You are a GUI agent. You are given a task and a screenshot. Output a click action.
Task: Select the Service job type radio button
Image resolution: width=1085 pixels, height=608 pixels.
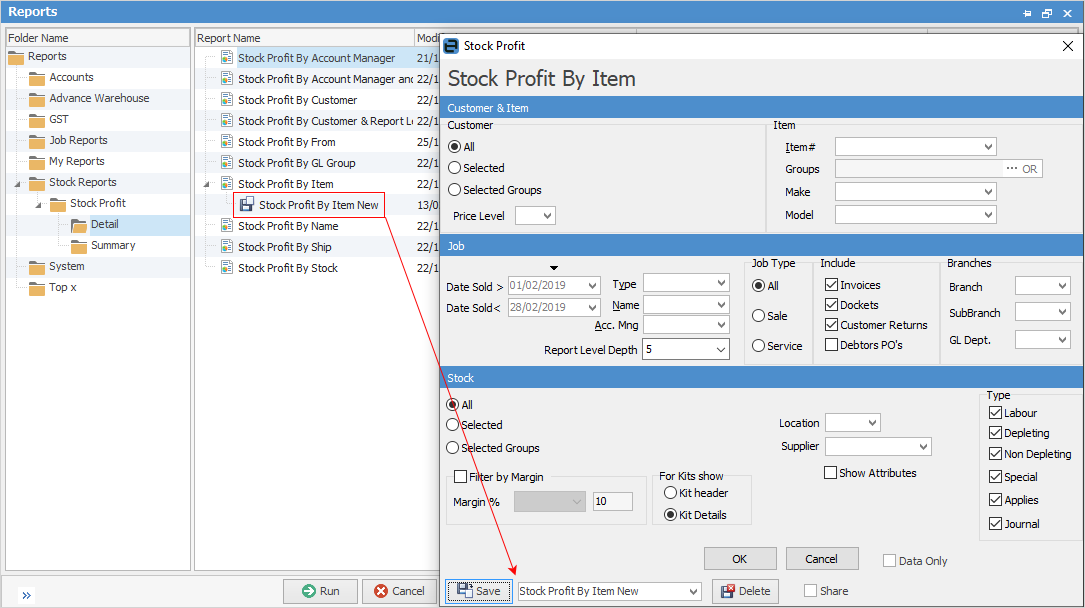pyautogui.click(x=759, y=346)
